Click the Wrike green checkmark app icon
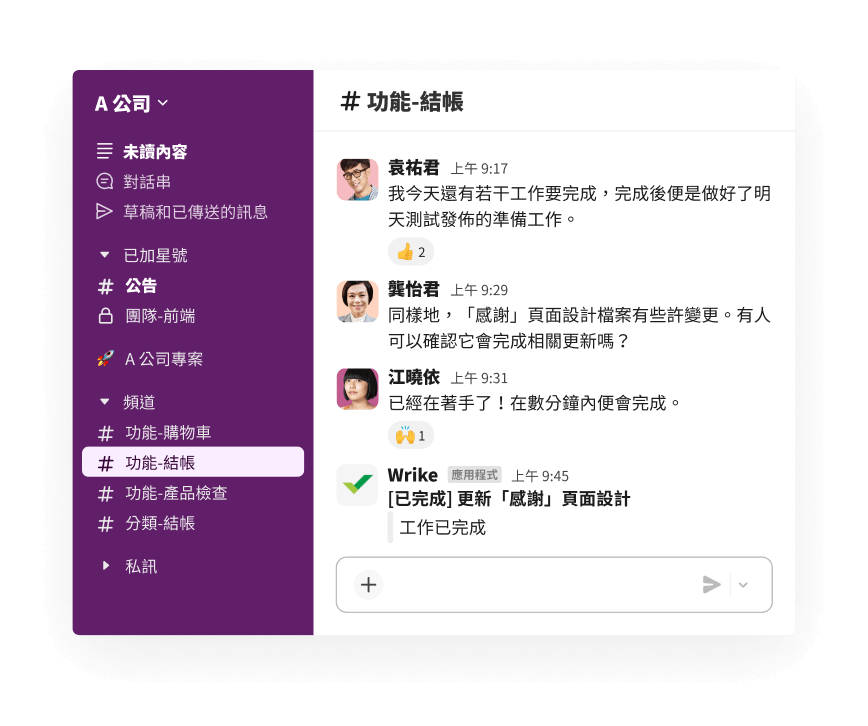Screen dimensions: 868x726 point(358,485)
